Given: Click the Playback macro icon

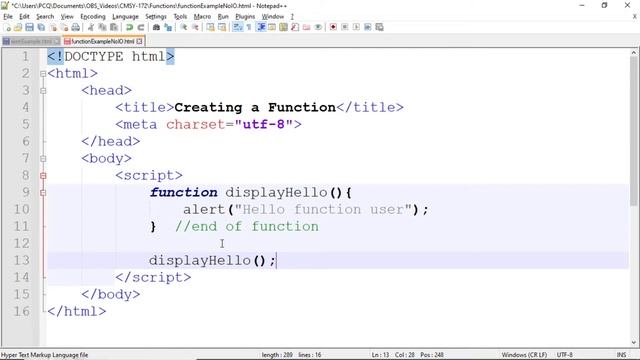Looking at the screenshot, I should coord(356,27).
